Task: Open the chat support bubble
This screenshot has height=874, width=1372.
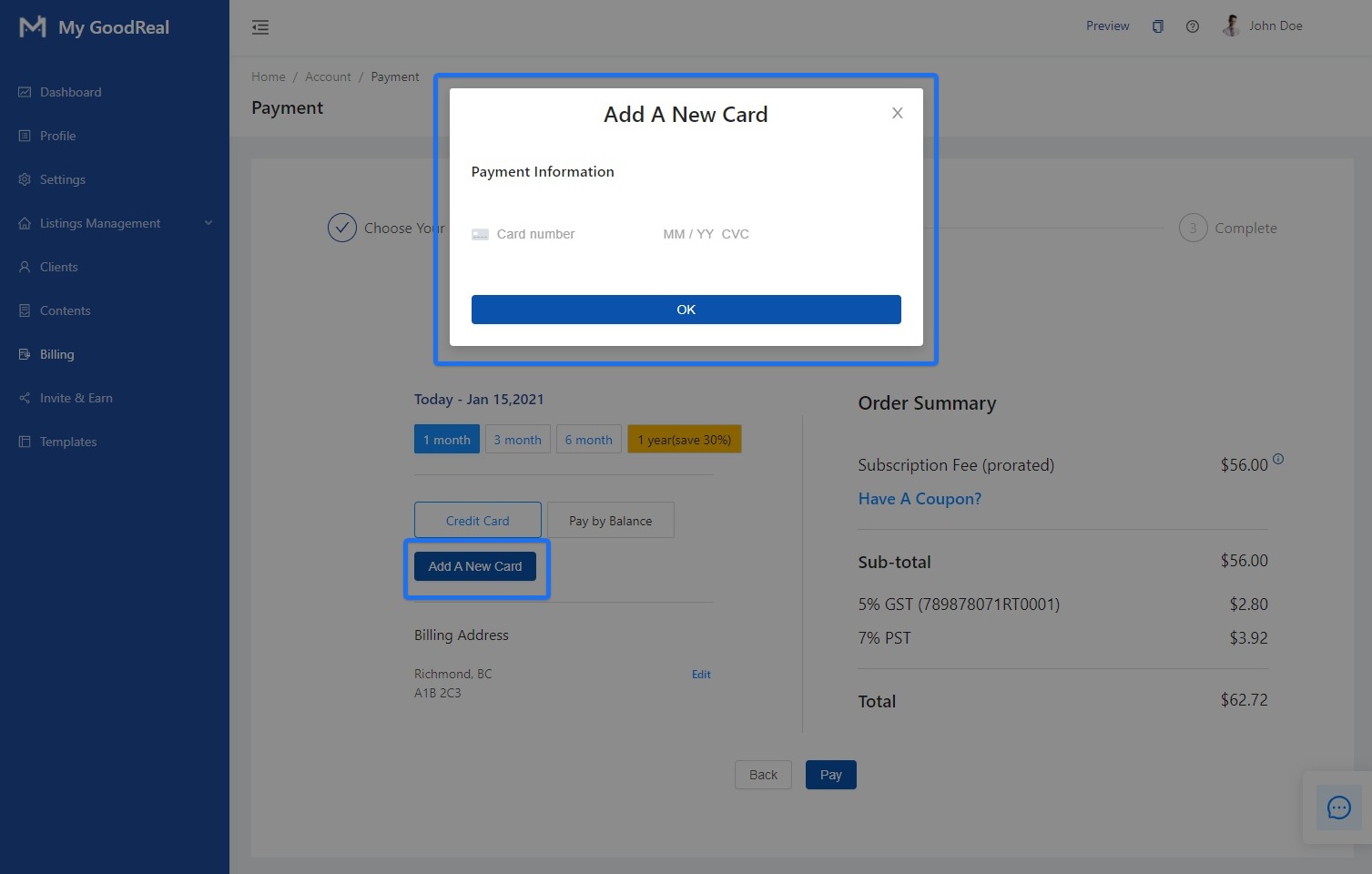Action: pyautogui.click(x=1338, y=808)
